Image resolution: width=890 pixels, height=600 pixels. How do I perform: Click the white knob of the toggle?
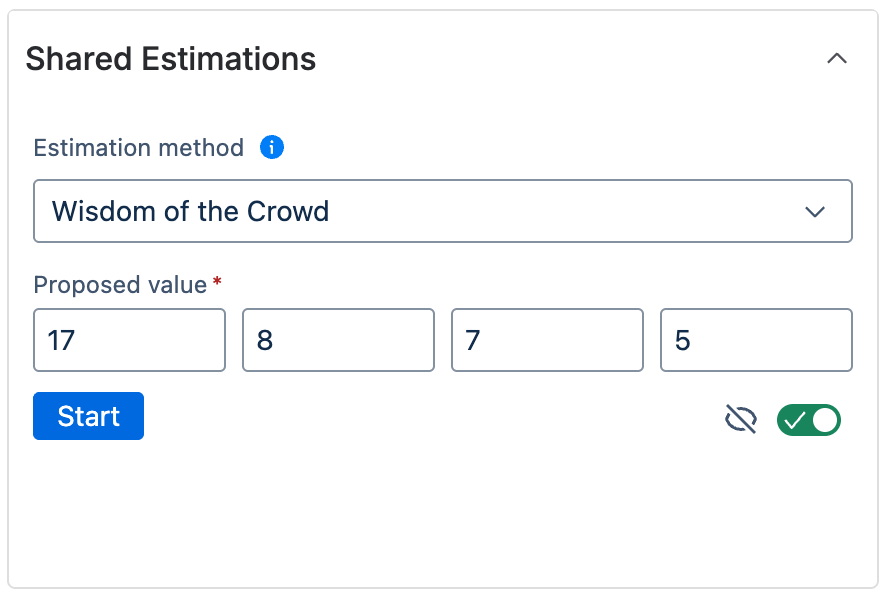(x=824, y=420)
